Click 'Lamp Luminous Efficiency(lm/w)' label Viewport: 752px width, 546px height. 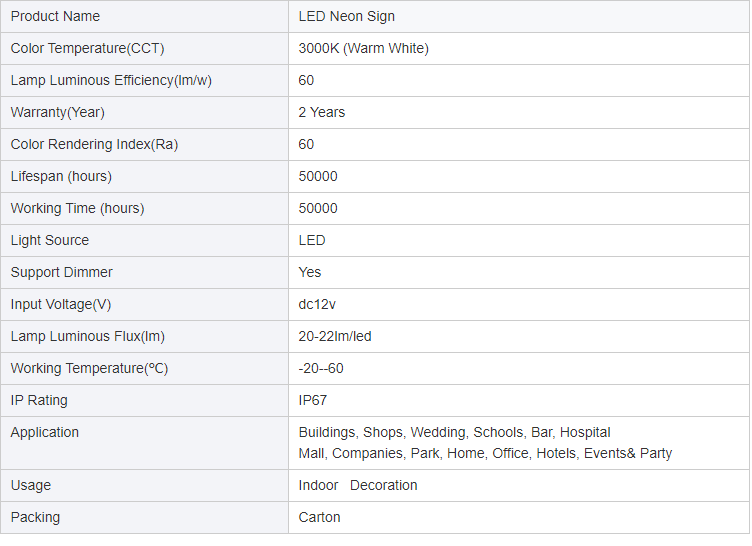pos(111,80)
